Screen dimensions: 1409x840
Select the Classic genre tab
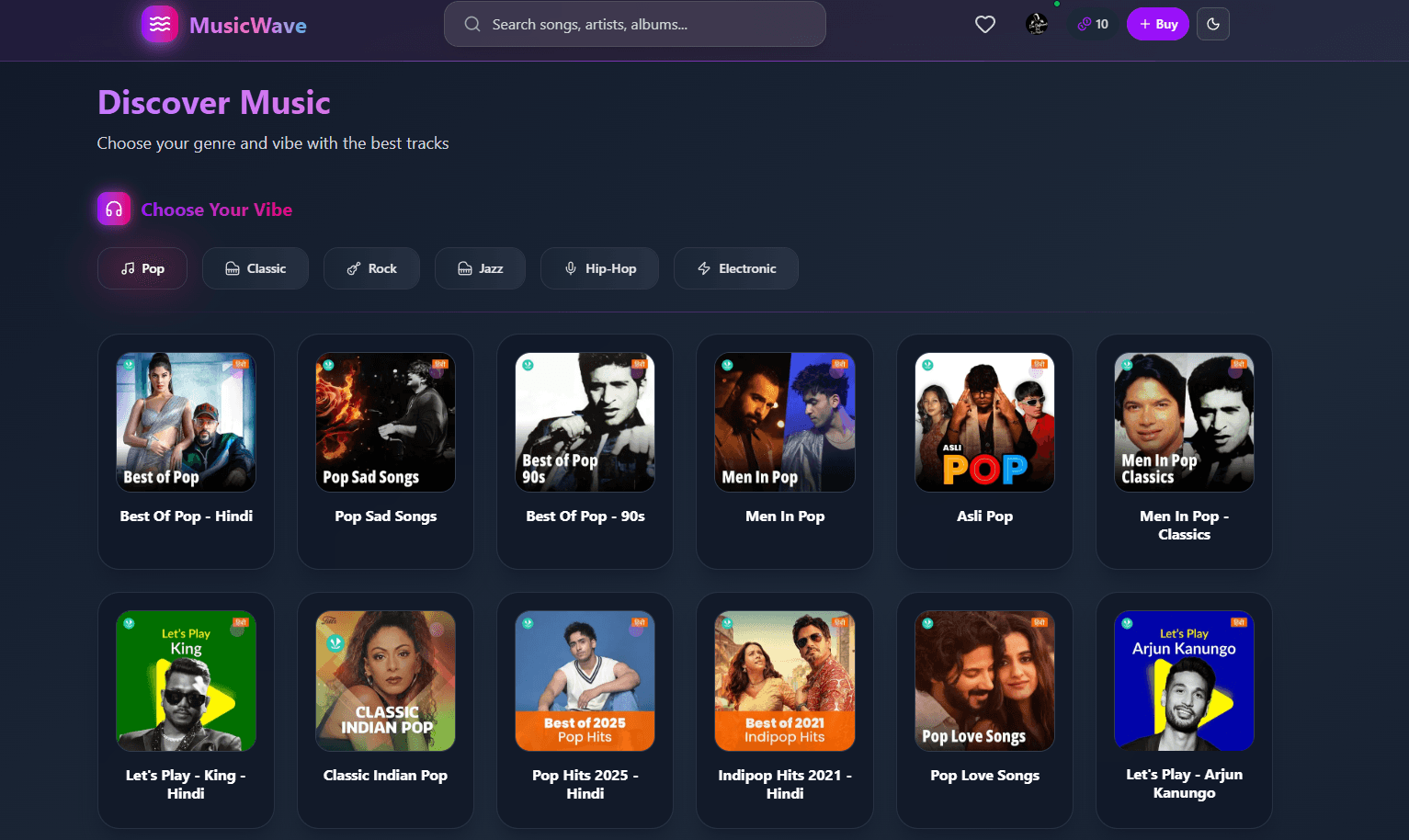[256, 268]
